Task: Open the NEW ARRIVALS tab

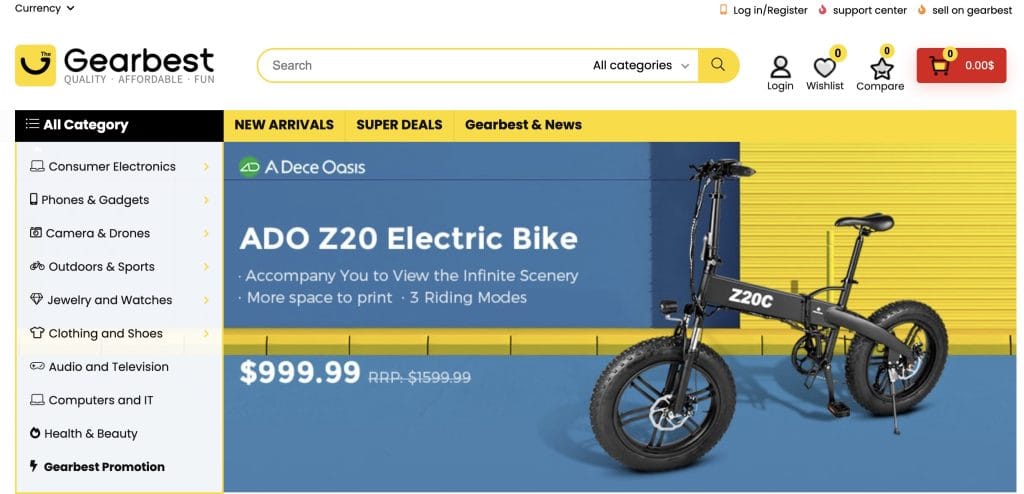Action: 284,125
